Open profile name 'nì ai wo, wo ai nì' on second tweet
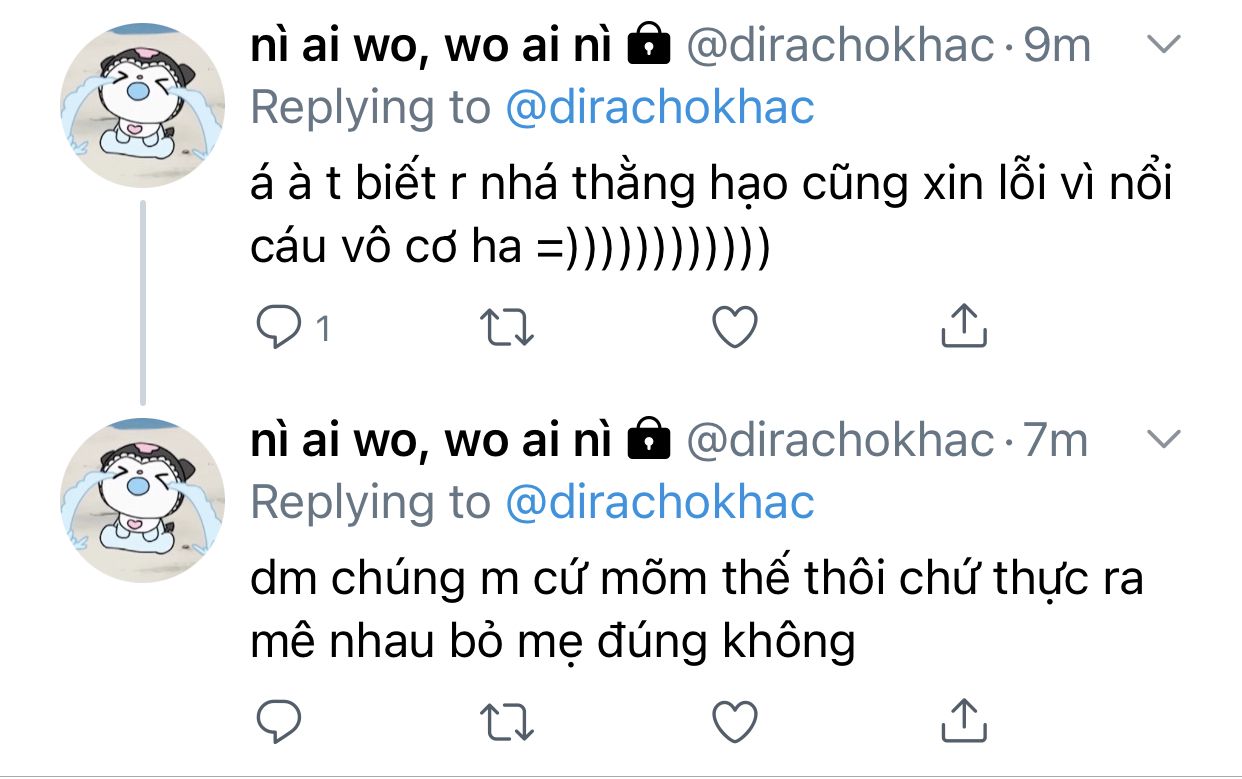This screenshot has width=1242, height=779. coord(431,440)
